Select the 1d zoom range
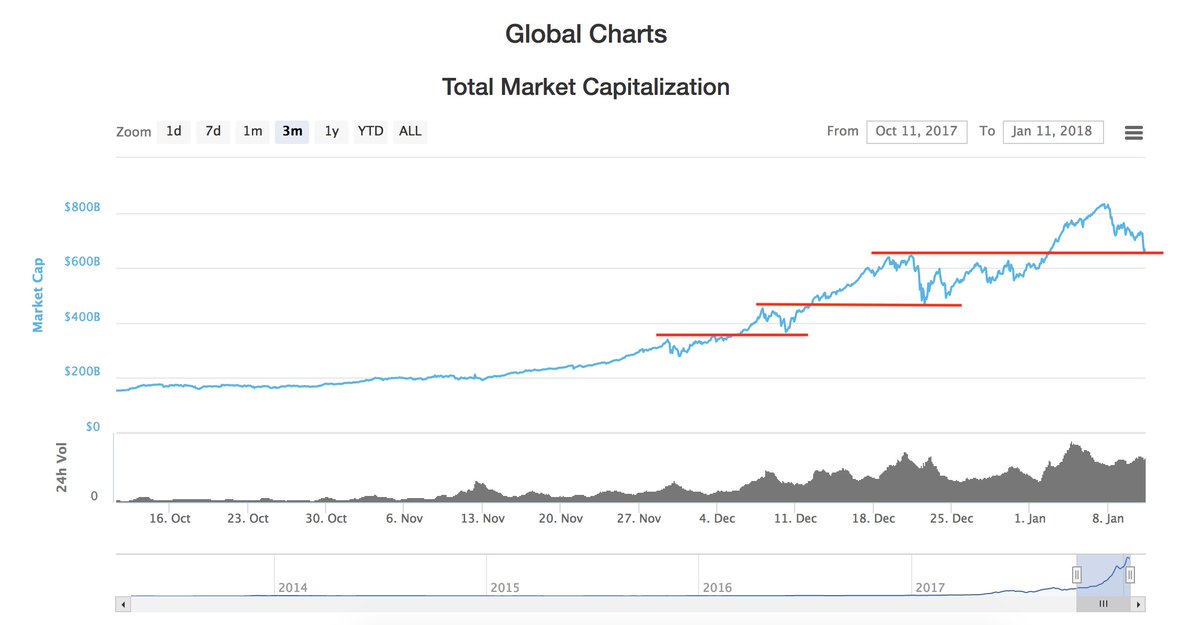 point(173,131)
